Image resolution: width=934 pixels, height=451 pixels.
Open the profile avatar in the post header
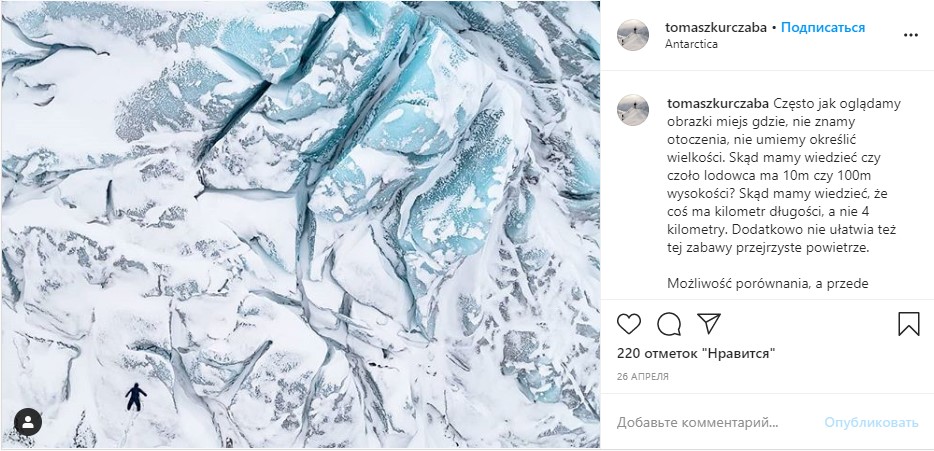click(633, 35)
